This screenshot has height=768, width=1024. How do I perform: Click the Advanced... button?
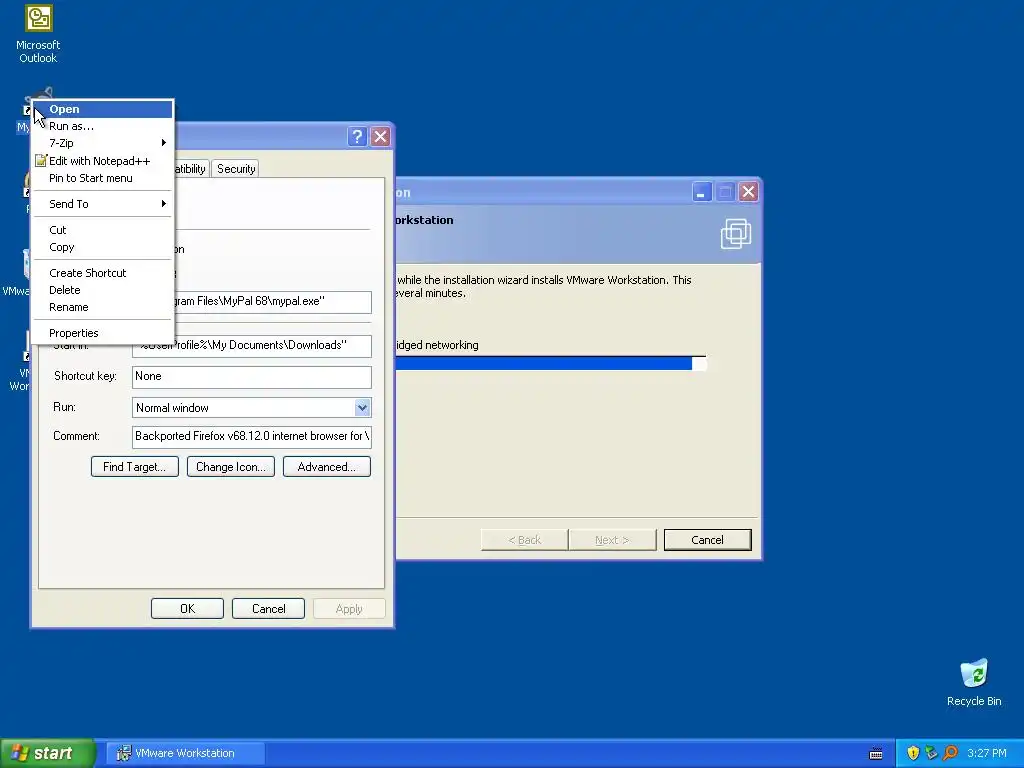tap(327, 467)
